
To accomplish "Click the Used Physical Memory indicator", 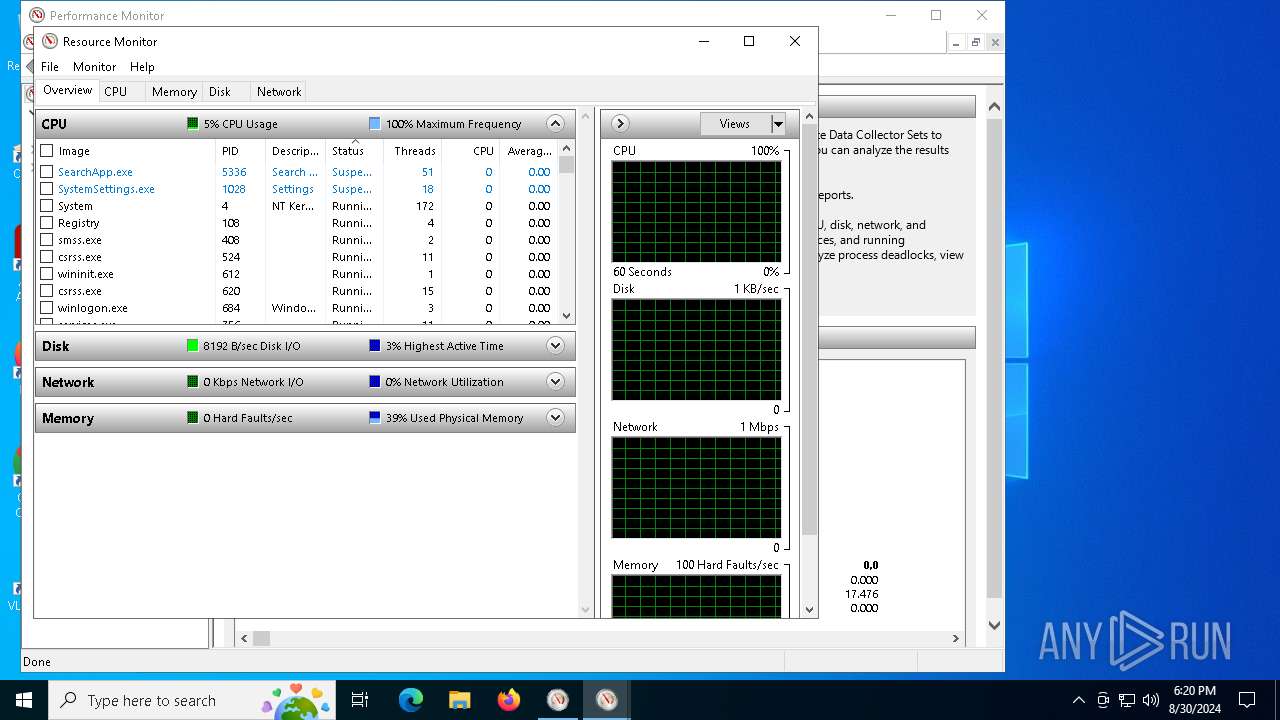I will pyautogui.click(x=374, y=418).
